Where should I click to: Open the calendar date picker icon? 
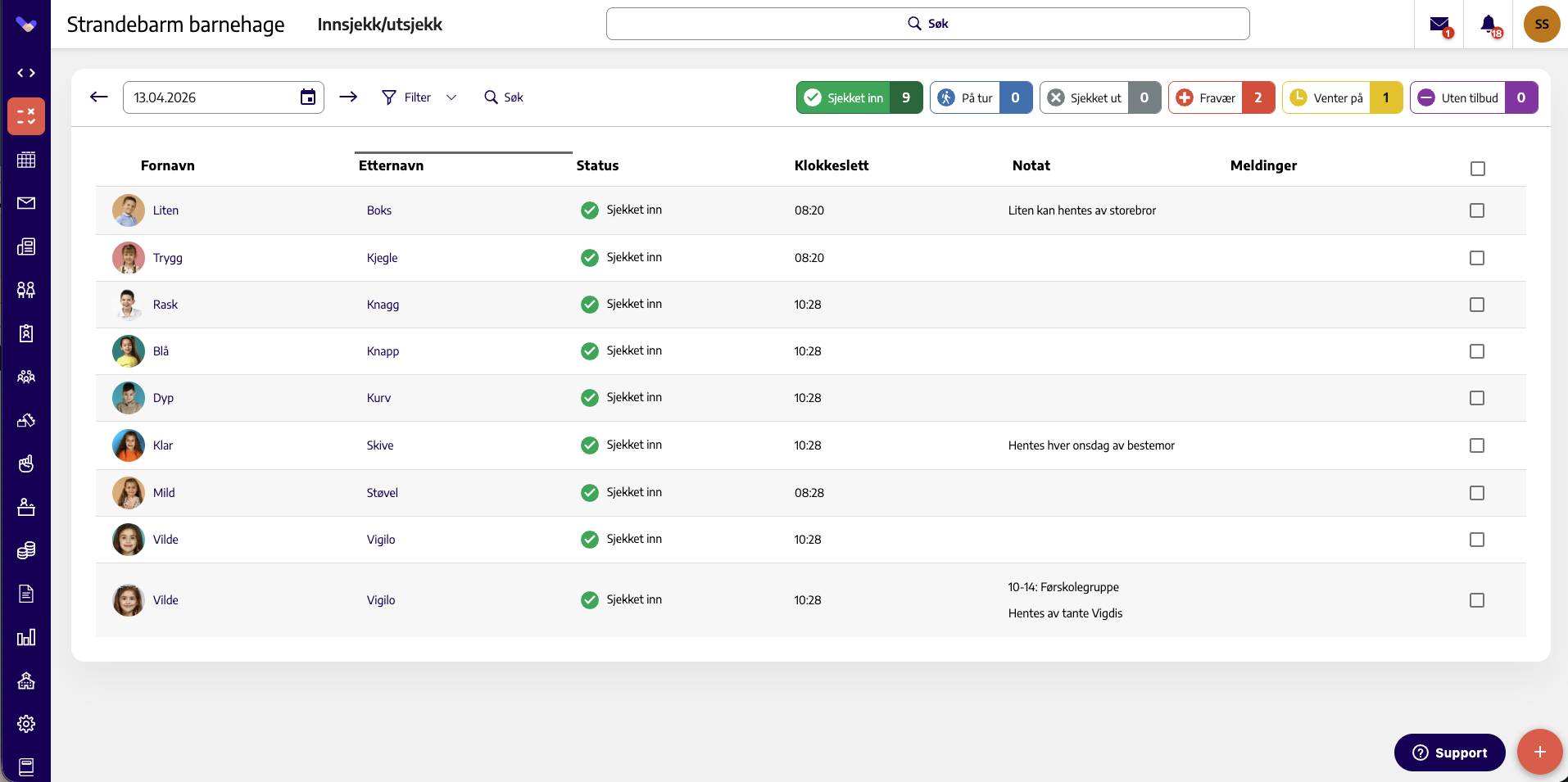(x=308, y=97)
